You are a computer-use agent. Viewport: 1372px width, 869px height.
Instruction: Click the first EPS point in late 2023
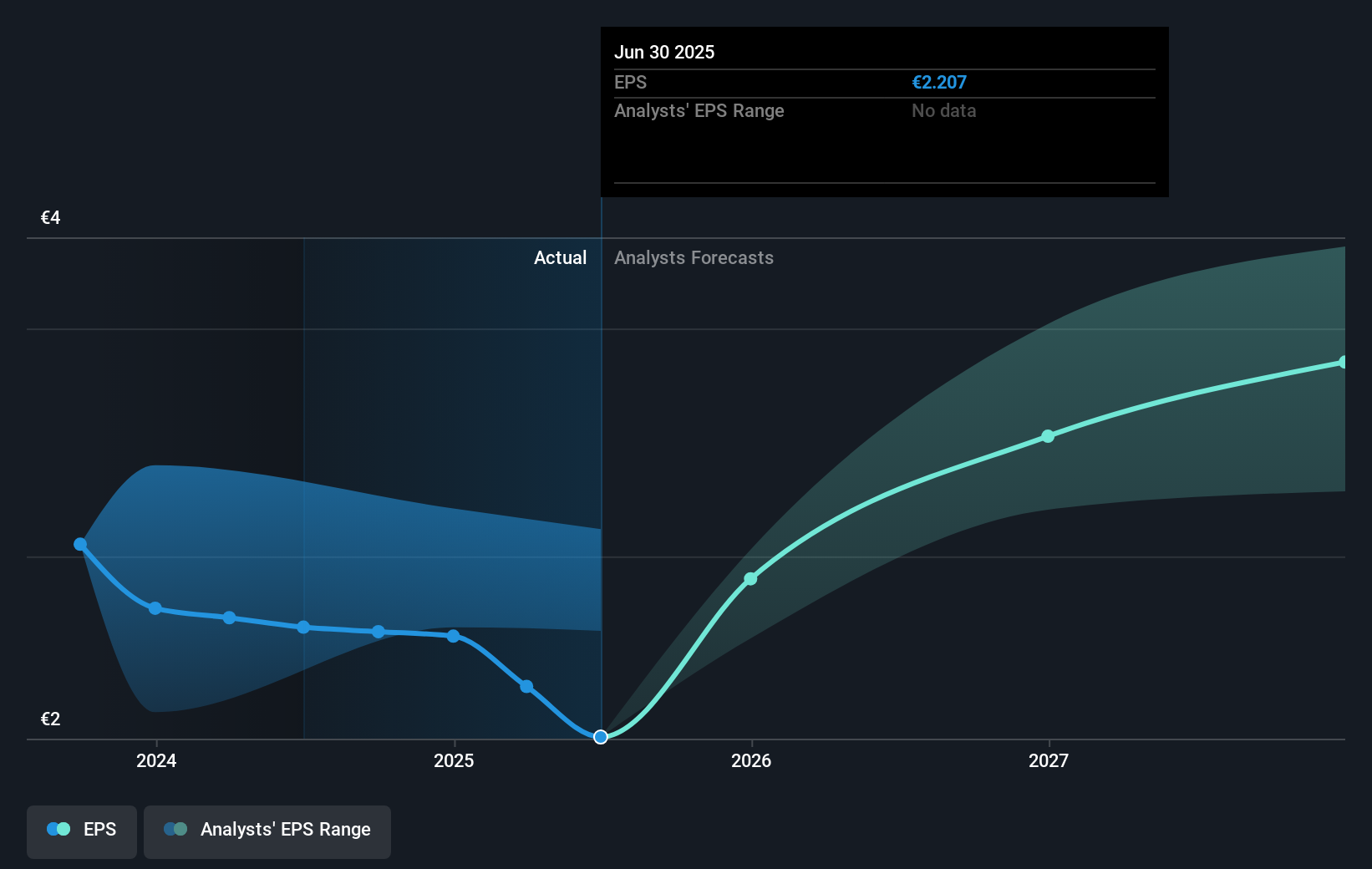pyautogui.click(x=80, y=544)
